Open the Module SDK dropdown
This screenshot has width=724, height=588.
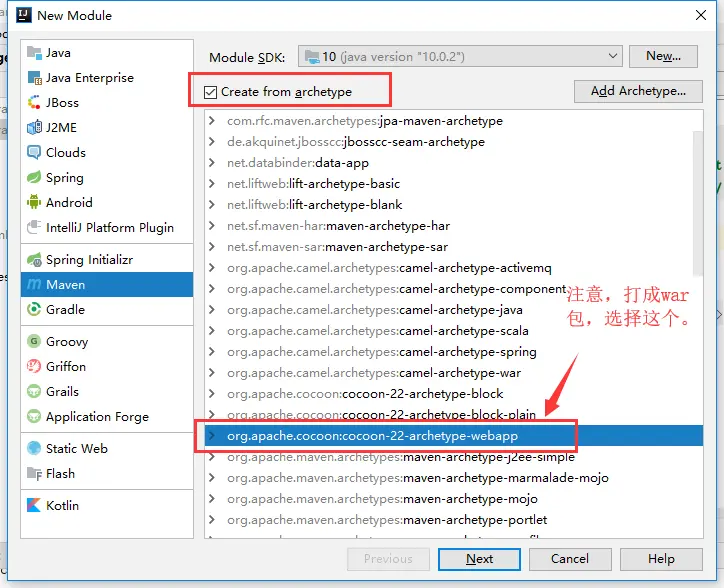pyautogui.click(x=460, y=56)
